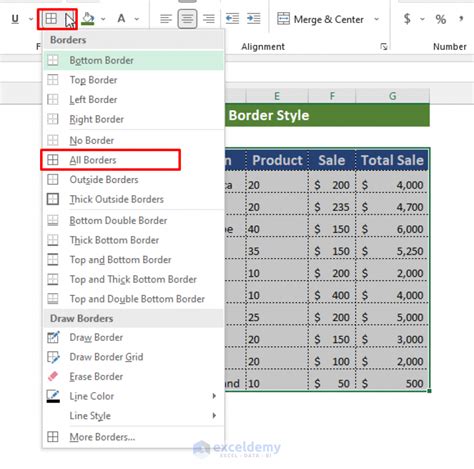474x469 pixels.
Task: Click the Borders grid icon in ribbon
Action: tap(51, 19)
